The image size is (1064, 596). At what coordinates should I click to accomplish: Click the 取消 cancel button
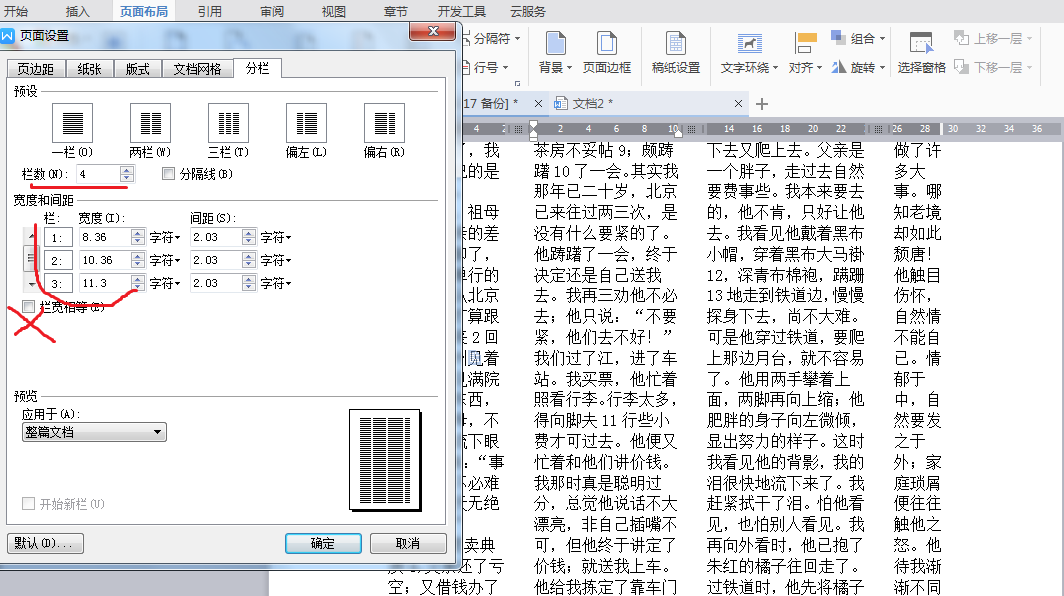coord(408,543)
